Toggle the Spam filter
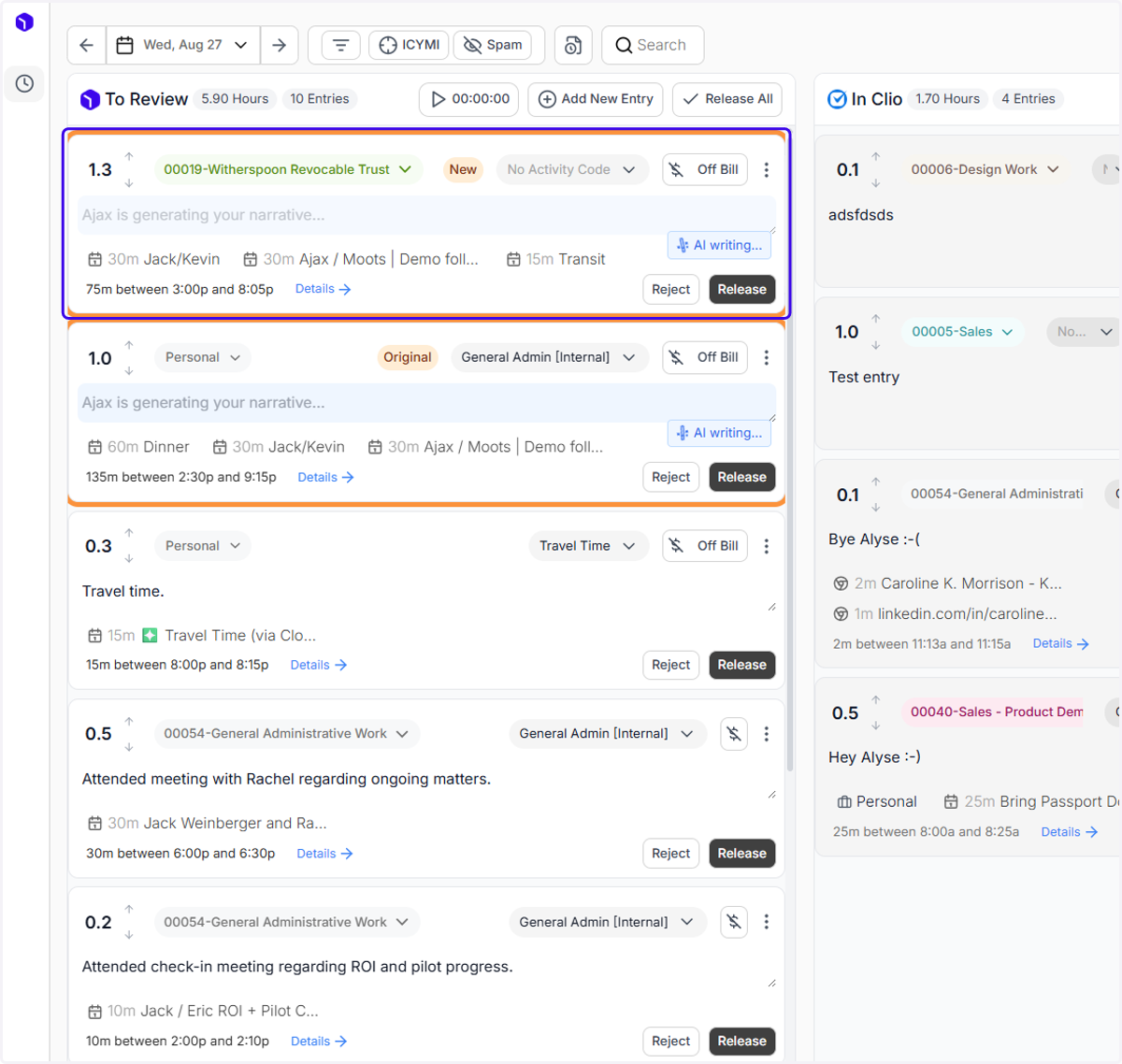The width and height of the screenshot is (1122, 1064). (493, 45)
